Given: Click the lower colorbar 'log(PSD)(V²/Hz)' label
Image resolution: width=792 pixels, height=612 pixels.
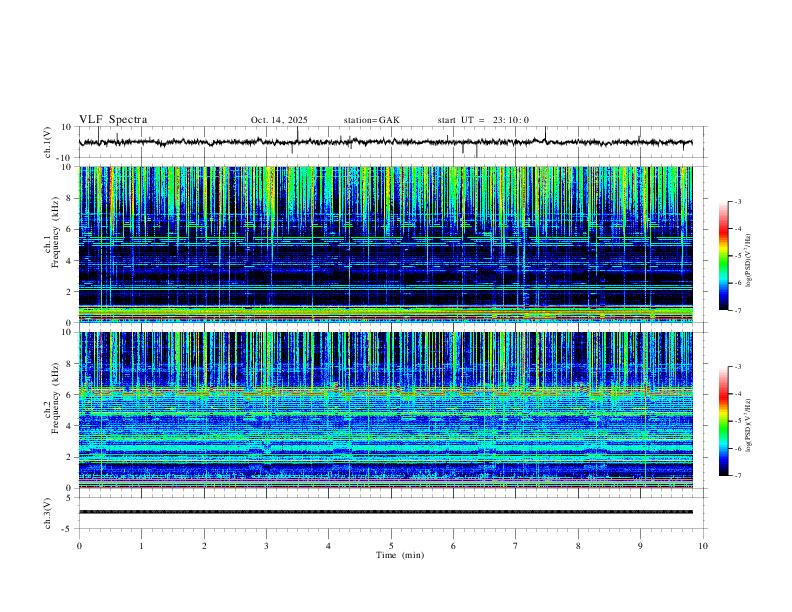Looking at the screenshot, I should [x=749, y=426].
